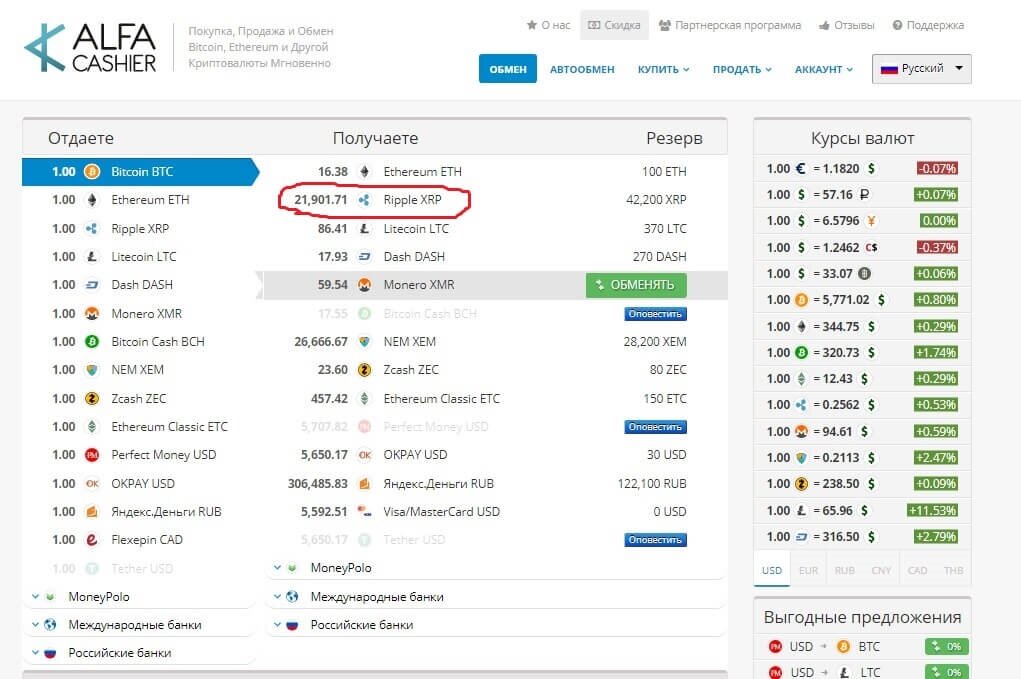Click the Litecoin icon in the Получаете list
The width and height of the screenshot is (1021, 679).
(x=365, y=229)
